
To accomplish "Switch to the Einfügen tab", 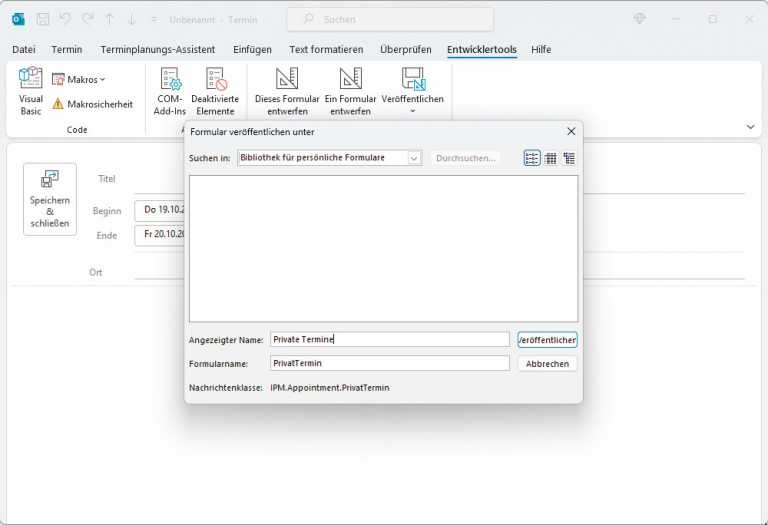I will [x=252, y=49].
